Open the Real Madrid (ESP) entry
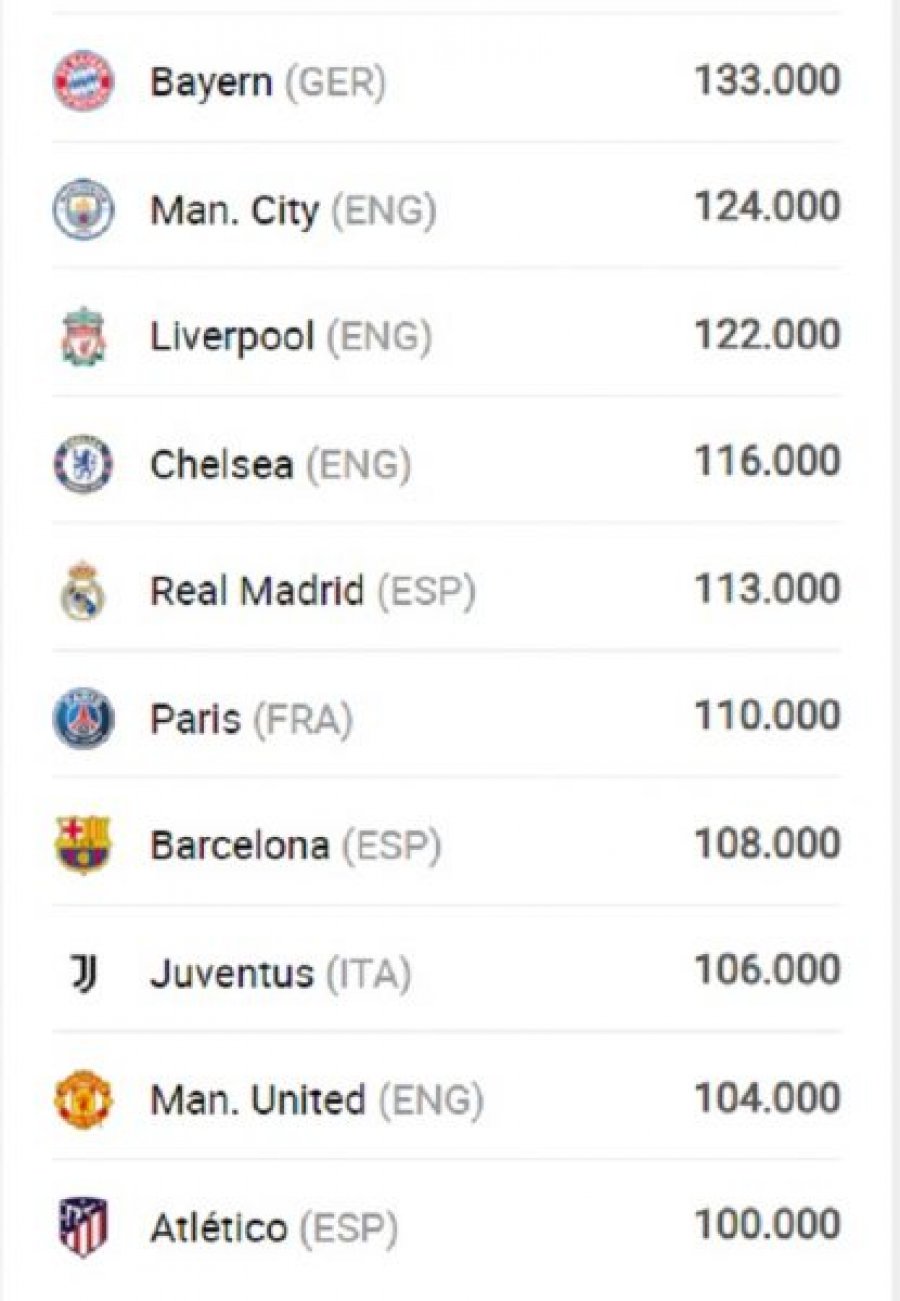Viewport: 900px width, 1301px height. click(x=313, y=592)
